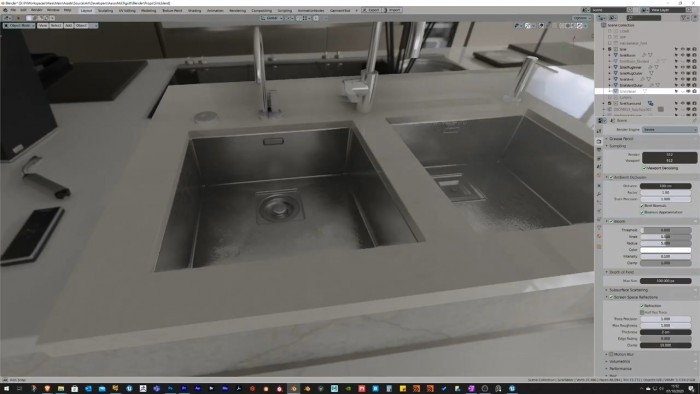Open the Output properties tab icon
Image resolution: width=700 pixels, height=394 pixels.
pyautogui.click(x=599, y=150)
